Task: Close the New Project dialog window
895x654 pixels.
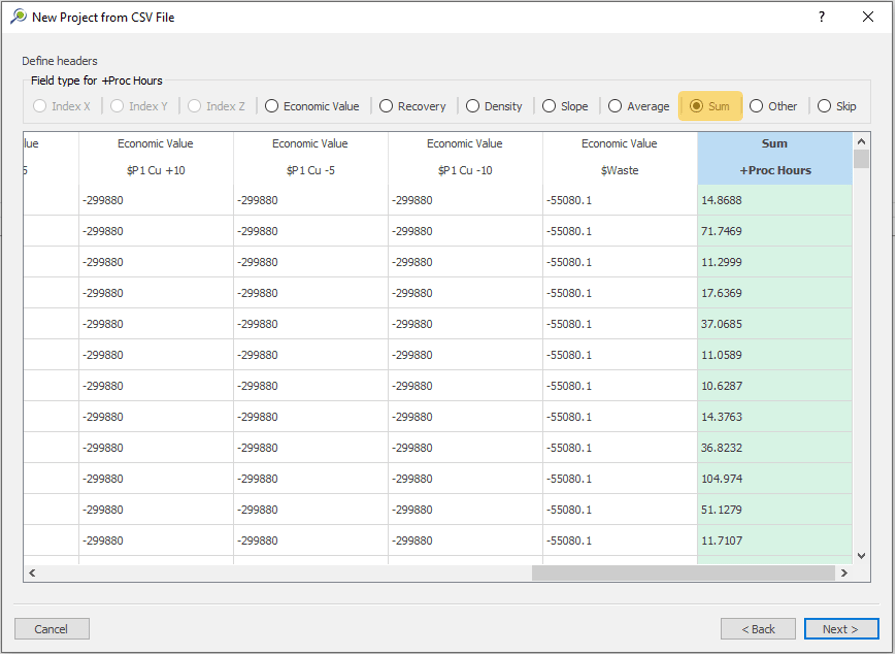Action: tap(867, 17)
